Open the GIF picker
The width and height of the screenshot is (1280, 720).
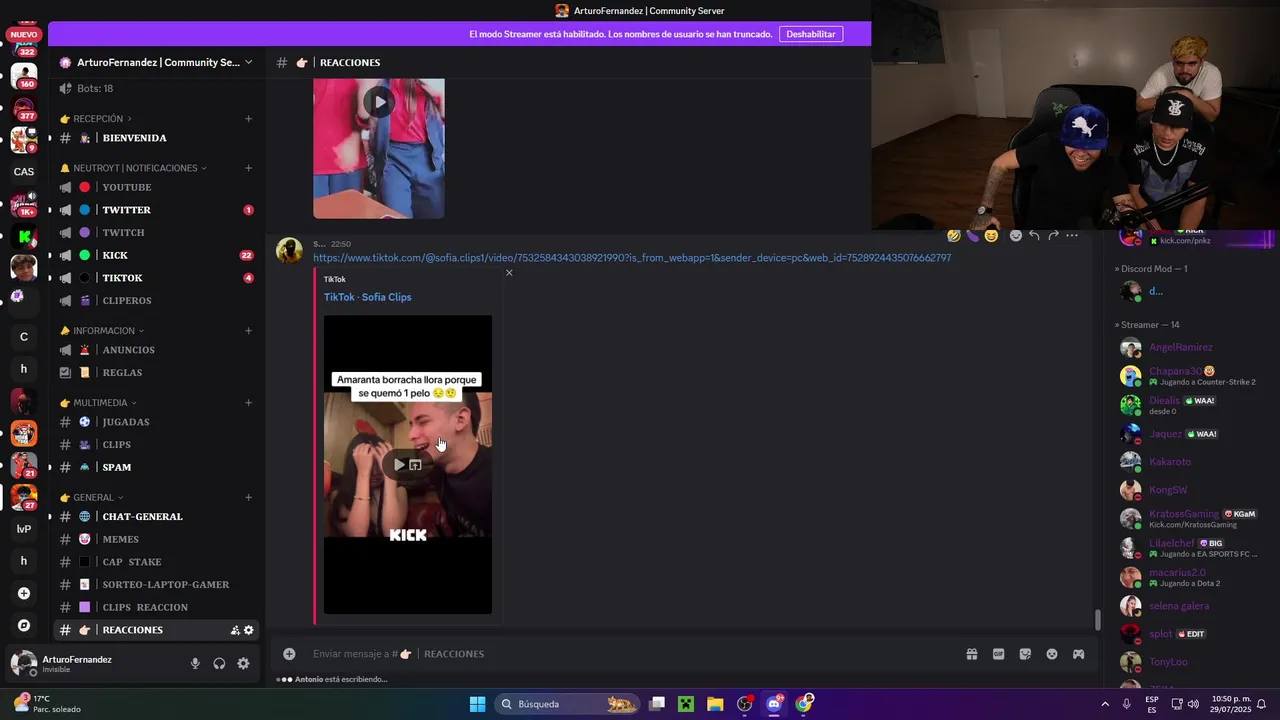pyautogui.click(x=998, y=654)
